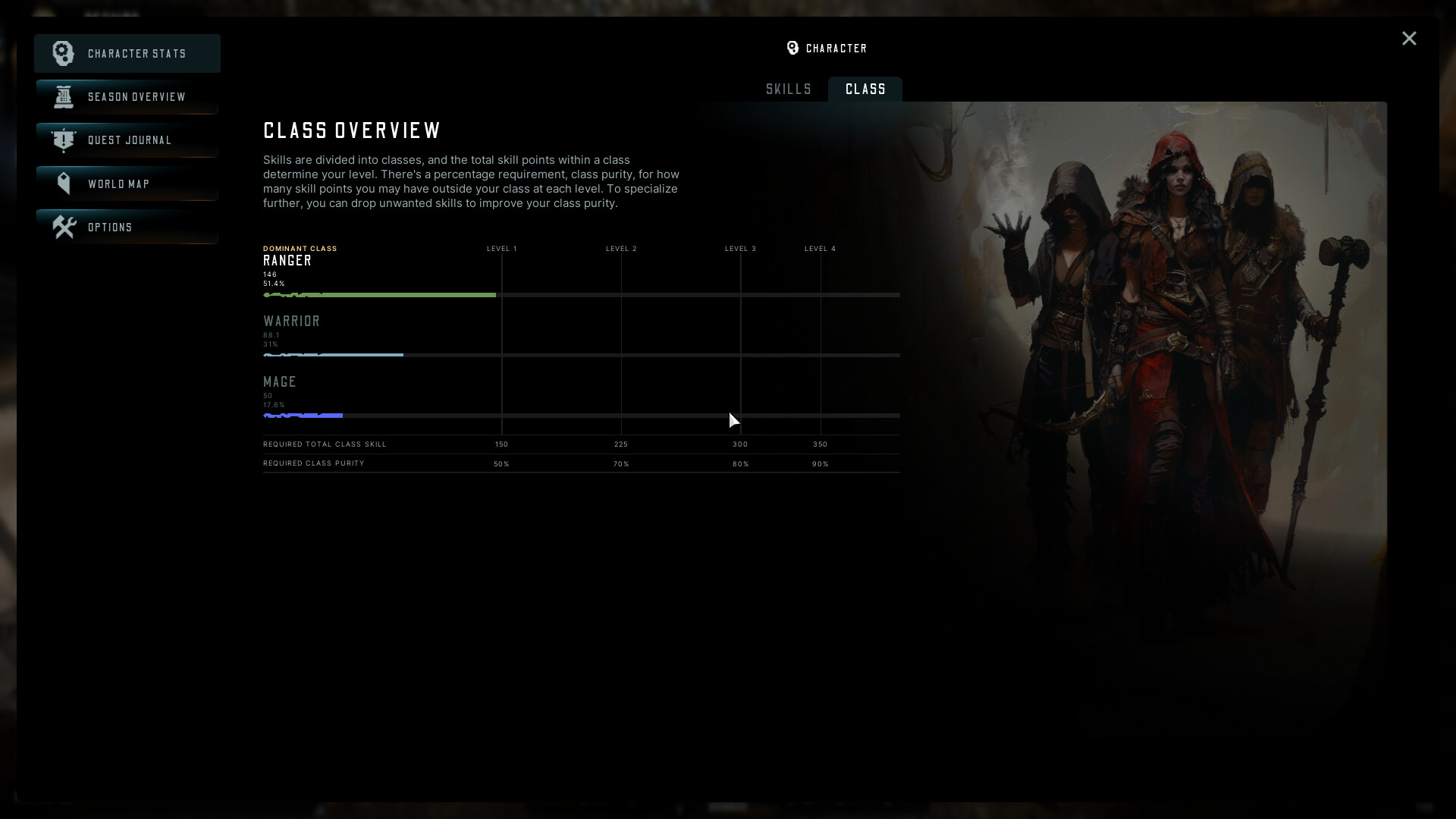Viewport: 1456px width, 819px height.
Task: Select the WARRIOR class heading
Action: tap(291, 321)
